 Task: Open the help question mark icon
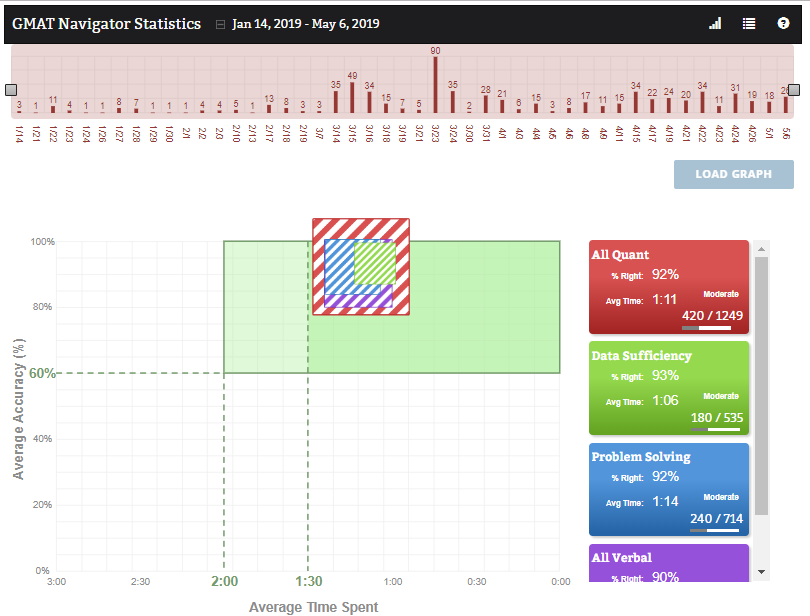coord(783,24)
